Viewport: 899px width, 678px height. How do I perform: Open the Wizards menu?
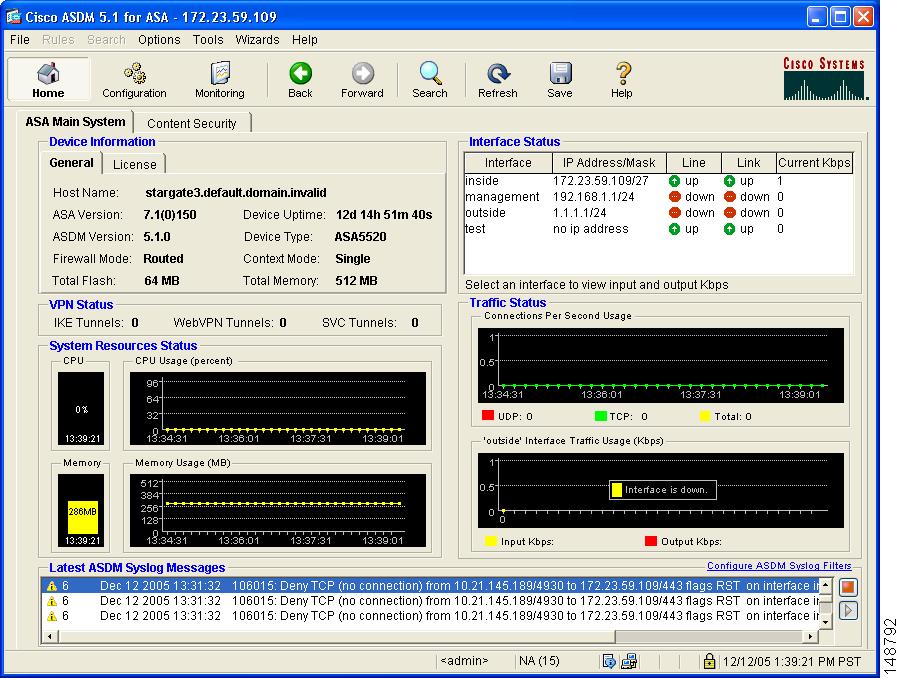[257, 40]
